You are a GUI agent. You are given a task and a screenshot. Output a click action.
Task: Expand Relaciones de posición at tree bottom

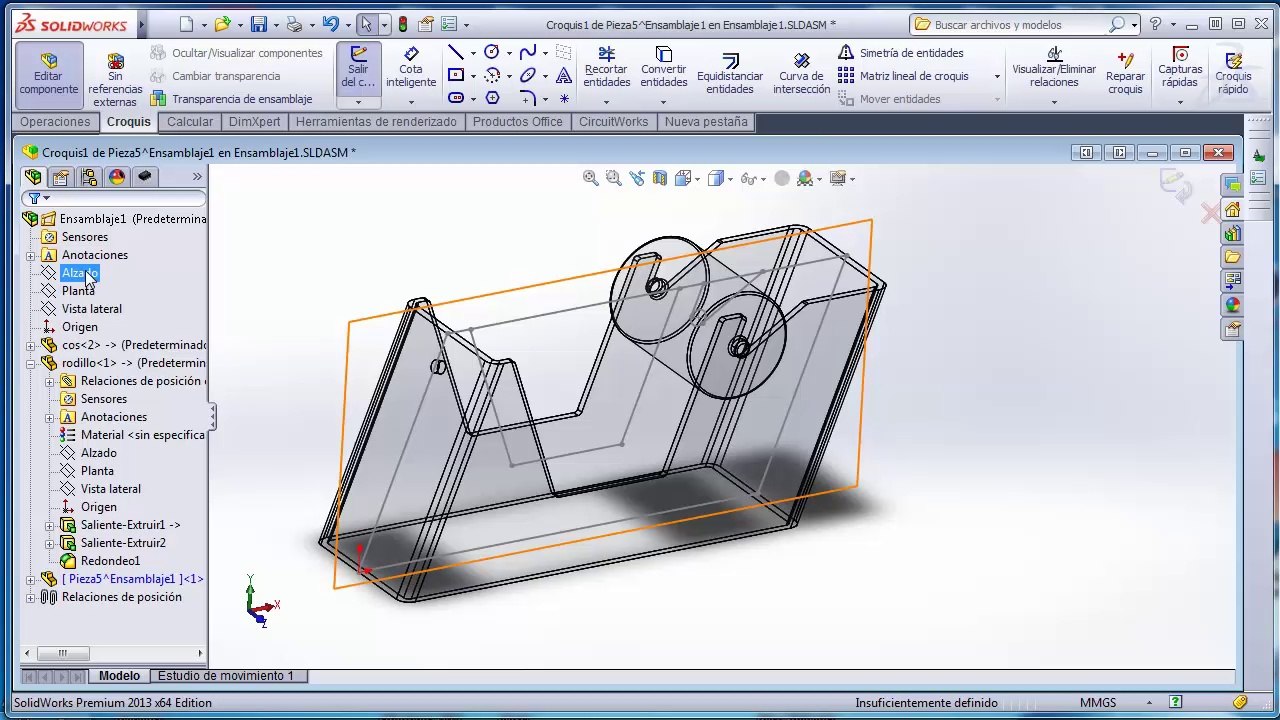pos(31,597)
